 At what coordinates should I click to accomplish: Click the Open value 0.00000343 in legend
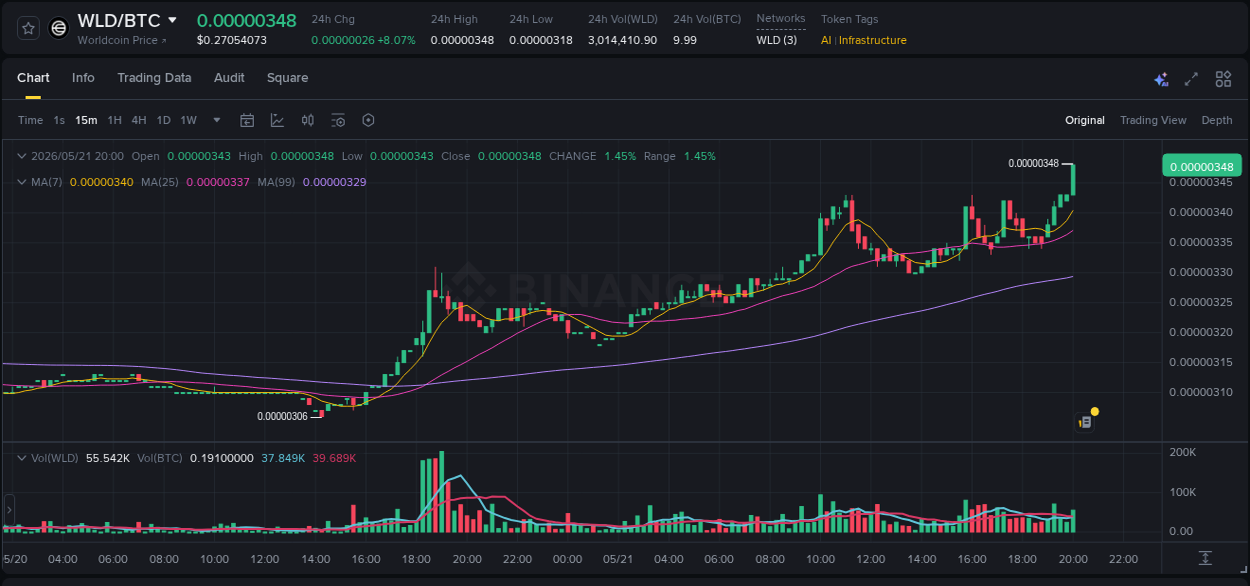pos(199,156)
